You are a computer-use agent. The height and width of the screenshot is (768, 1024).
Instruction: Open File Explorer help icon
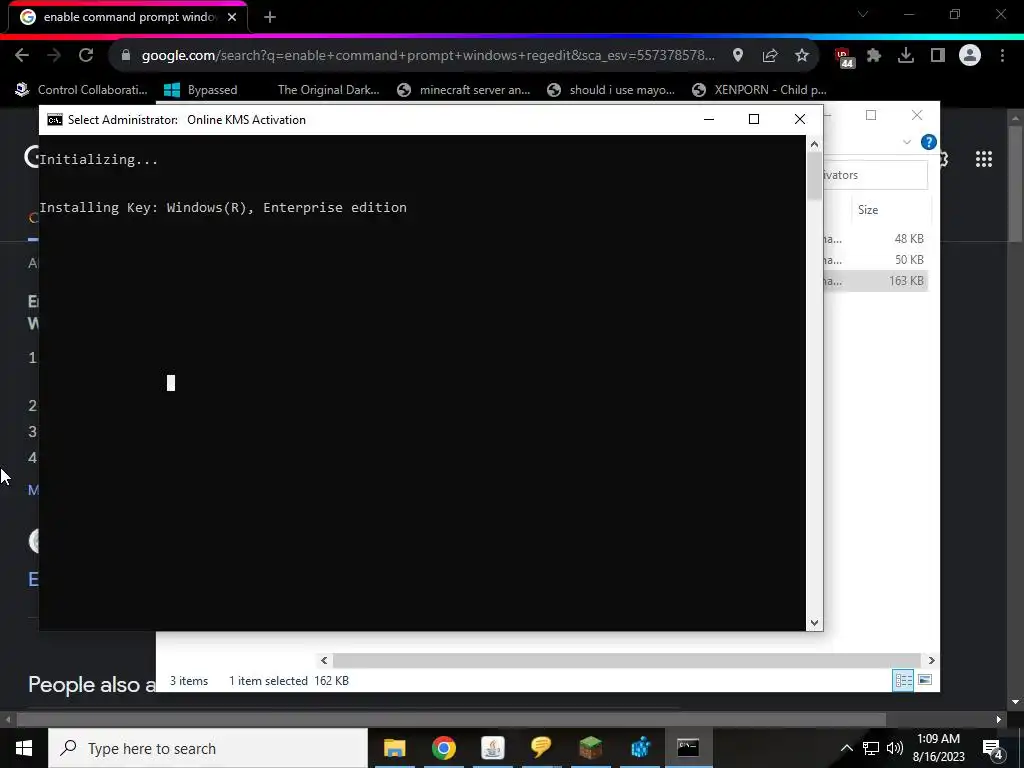(928, 142)
